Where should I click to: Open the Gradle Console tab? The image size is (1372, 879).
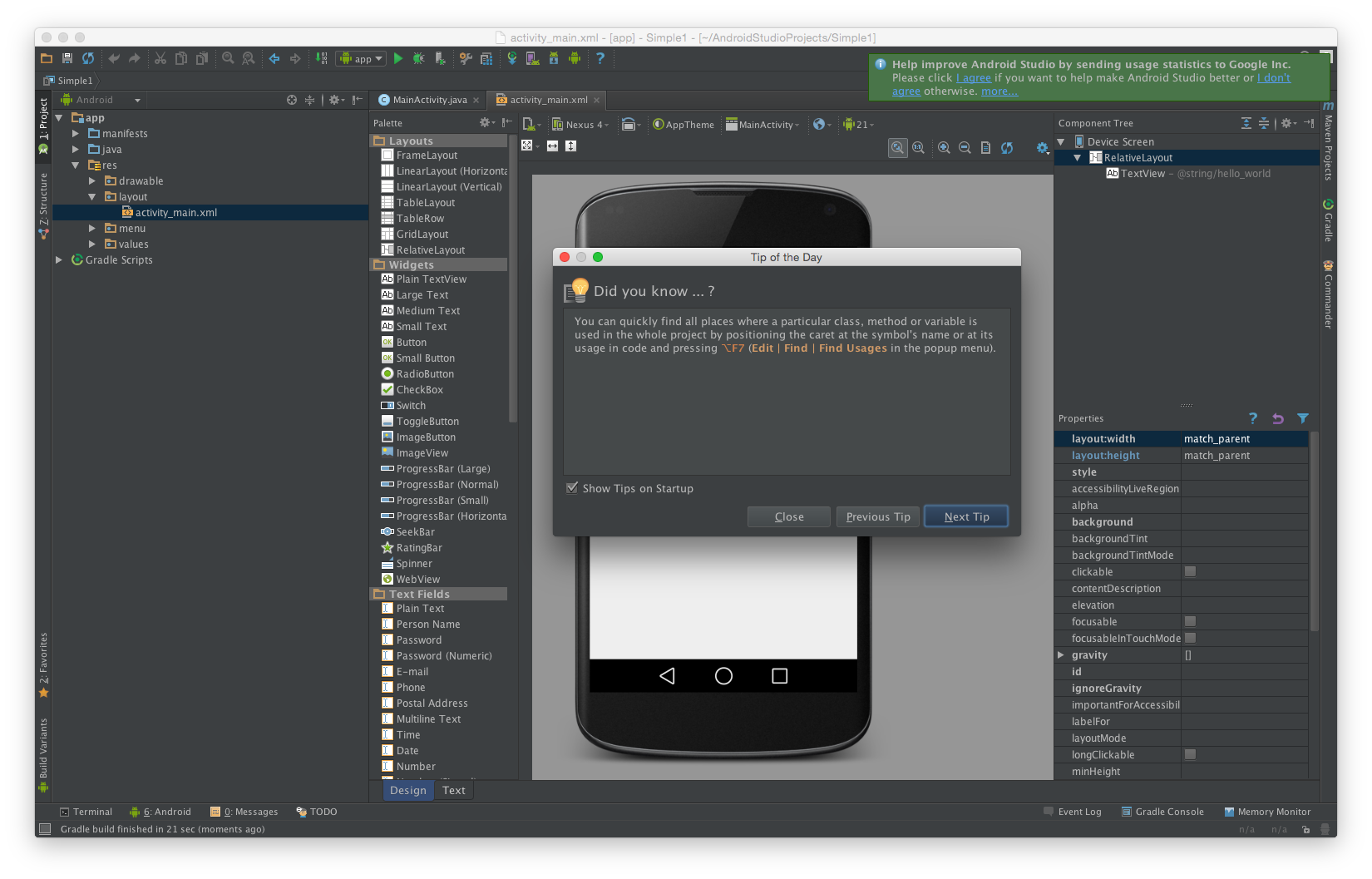tap(1162, 812)
